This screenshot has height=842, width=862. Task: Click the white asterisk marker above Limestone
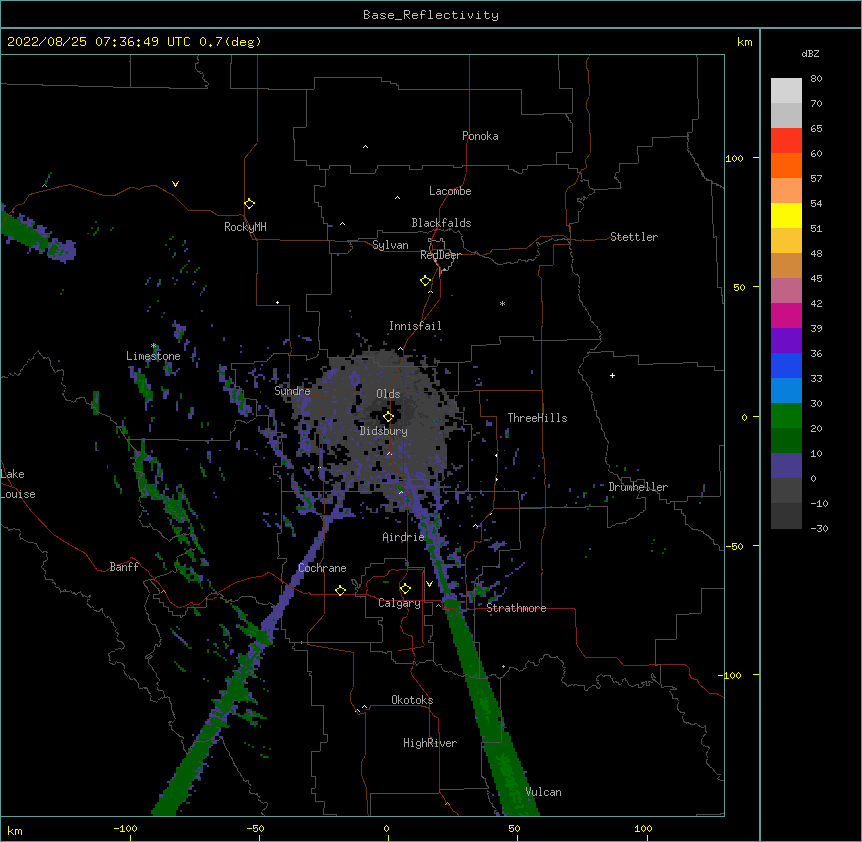click(153, 346)
